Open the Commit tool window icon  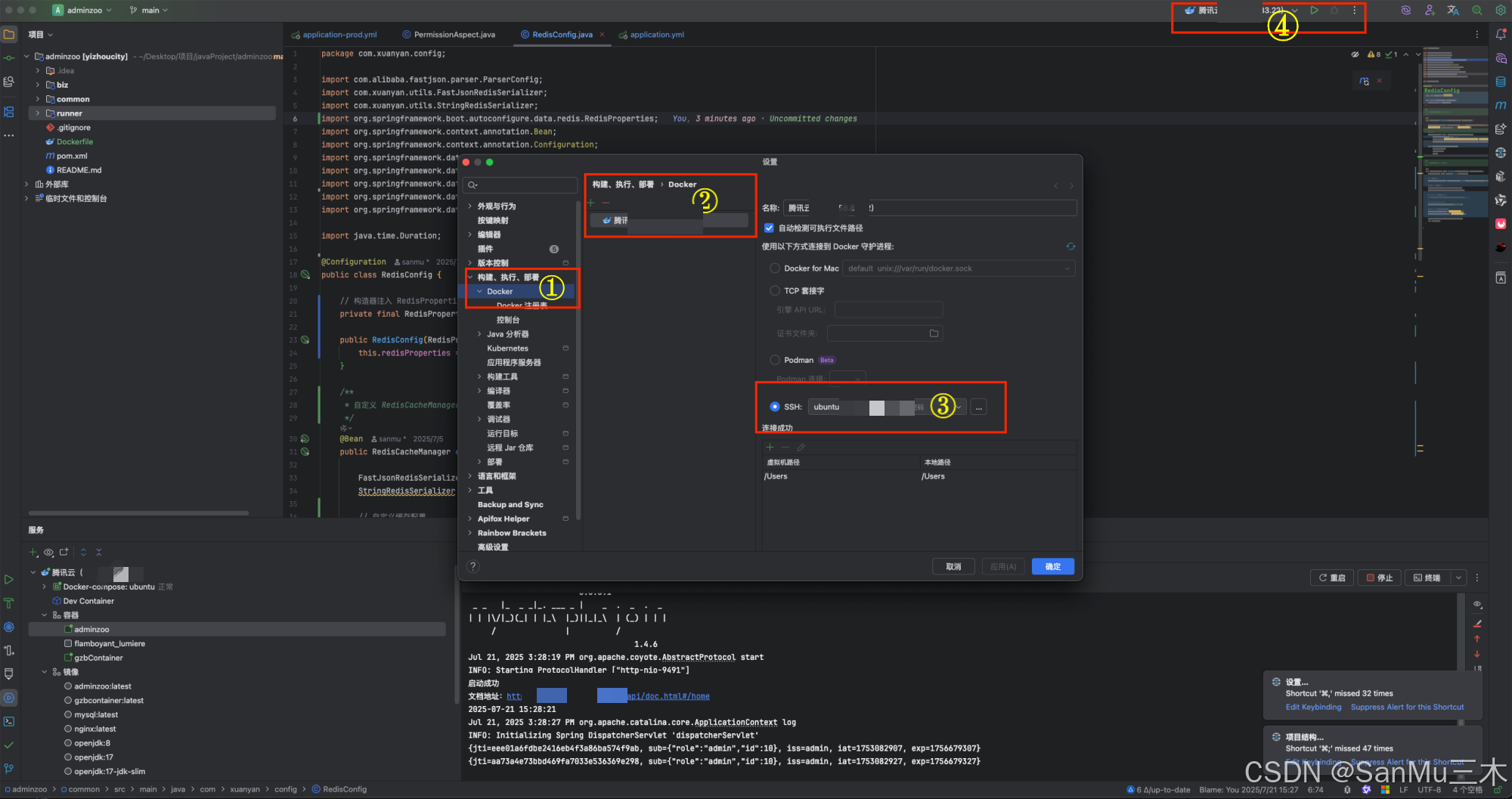(x=9, y=58)
